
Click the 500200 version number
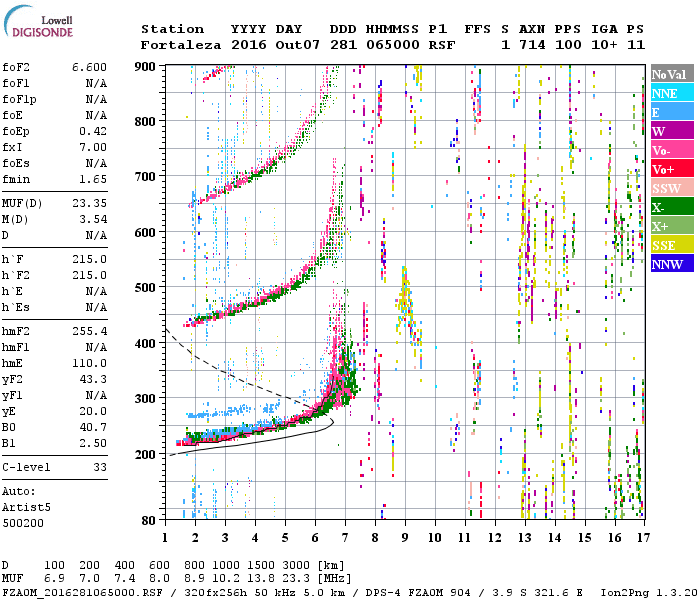coord(23,523)
